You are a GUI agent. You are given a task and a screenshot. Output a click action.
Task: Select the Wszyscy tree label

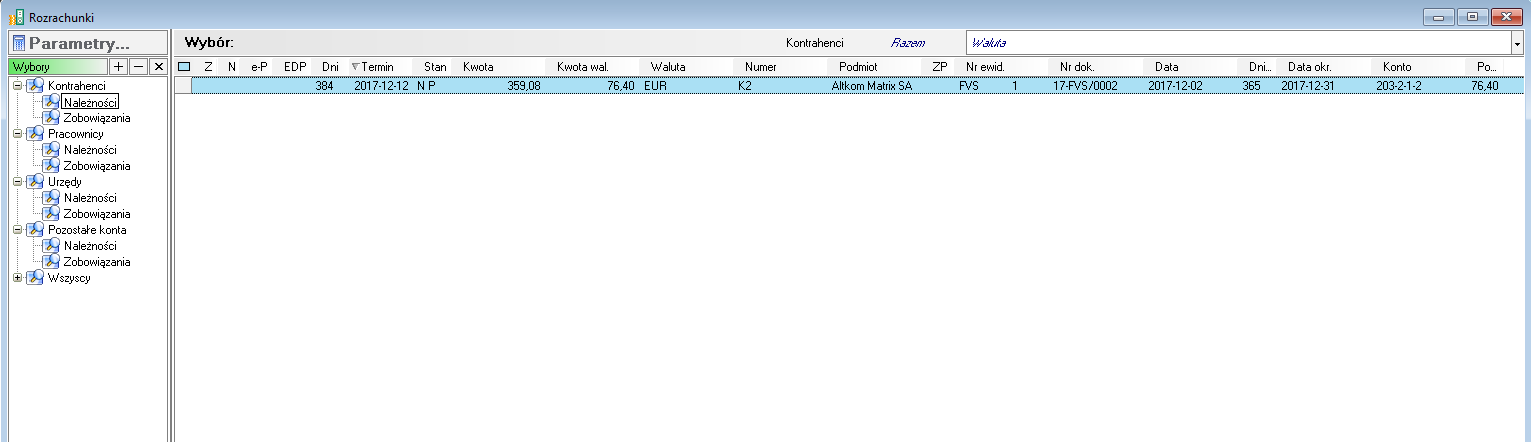[x=69, y=278]
